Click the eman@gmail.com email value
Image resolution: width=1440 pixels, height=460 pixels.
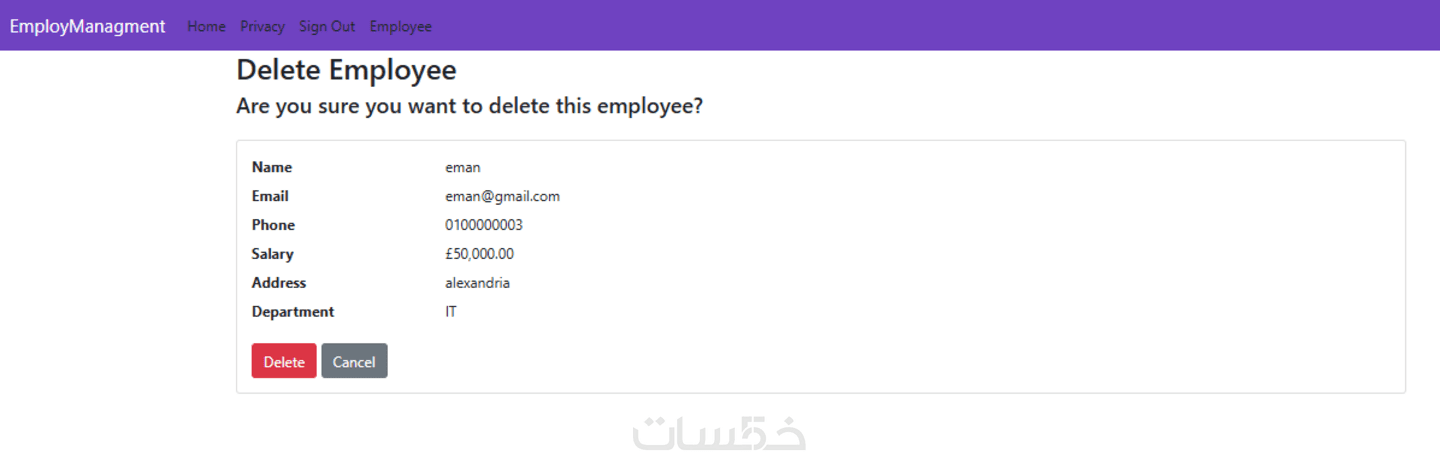[502, 196]
